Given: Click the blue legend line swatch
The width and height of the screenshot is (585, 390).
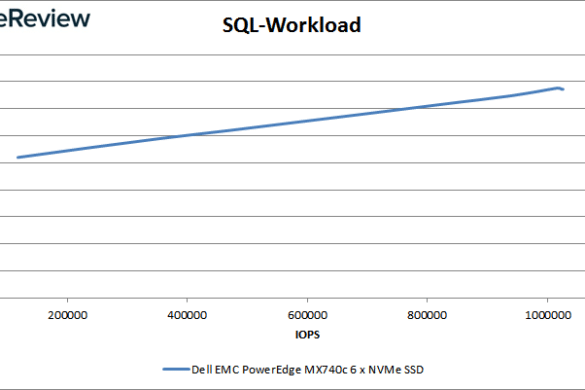Looking at the screenshot, I should click(176, 369).
